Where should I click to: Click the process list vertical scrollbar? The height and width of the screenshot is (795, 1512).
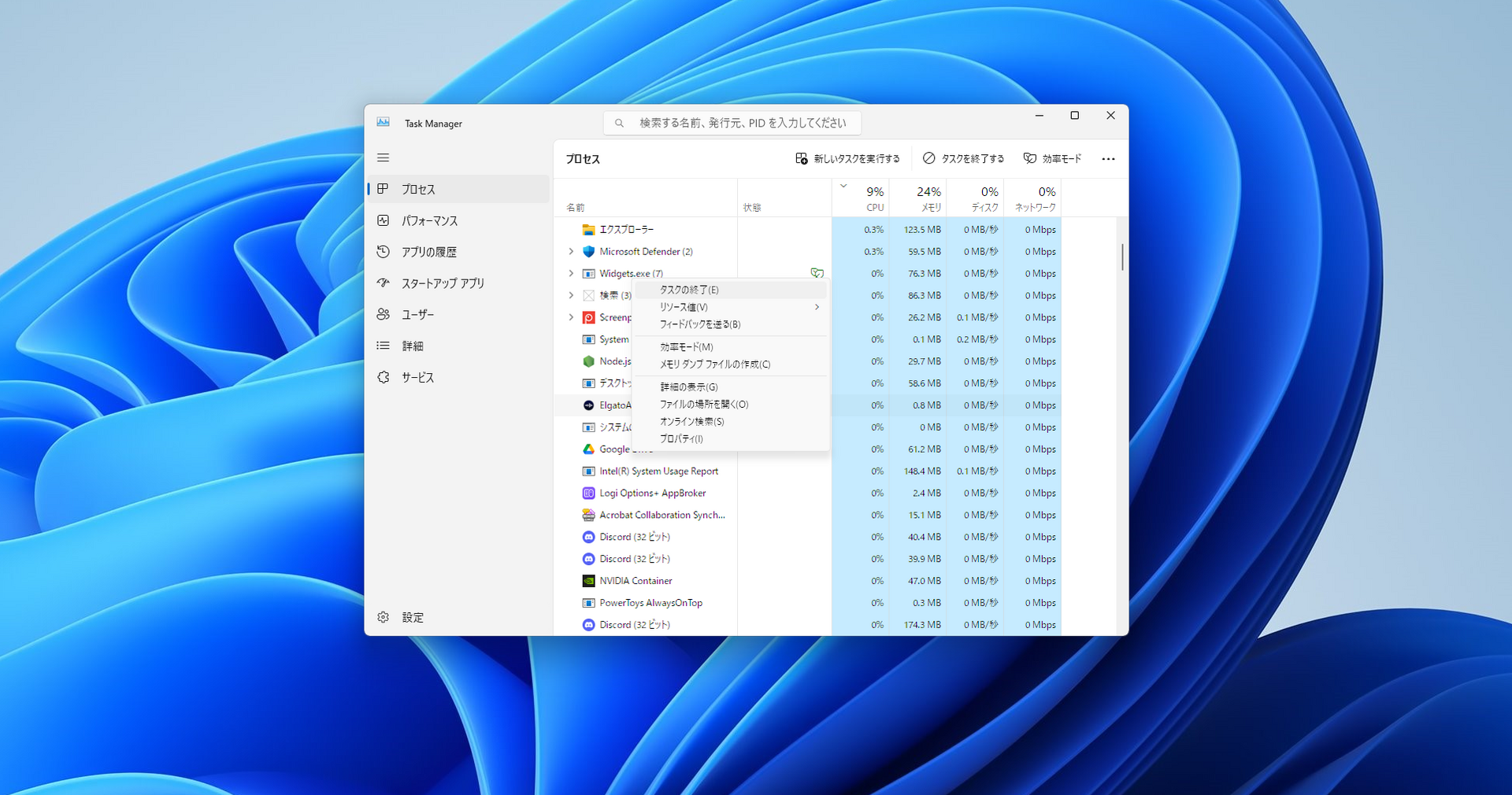click(x=1122, y=257)
